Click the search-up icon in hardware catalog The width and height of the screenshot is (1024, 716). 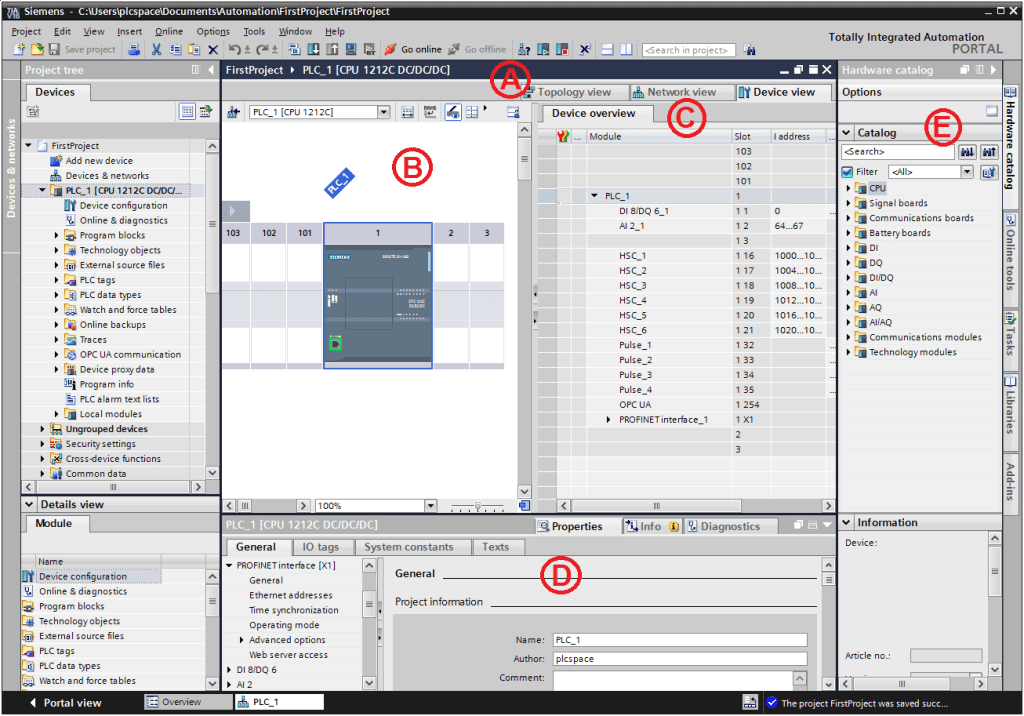click(989, 152)
